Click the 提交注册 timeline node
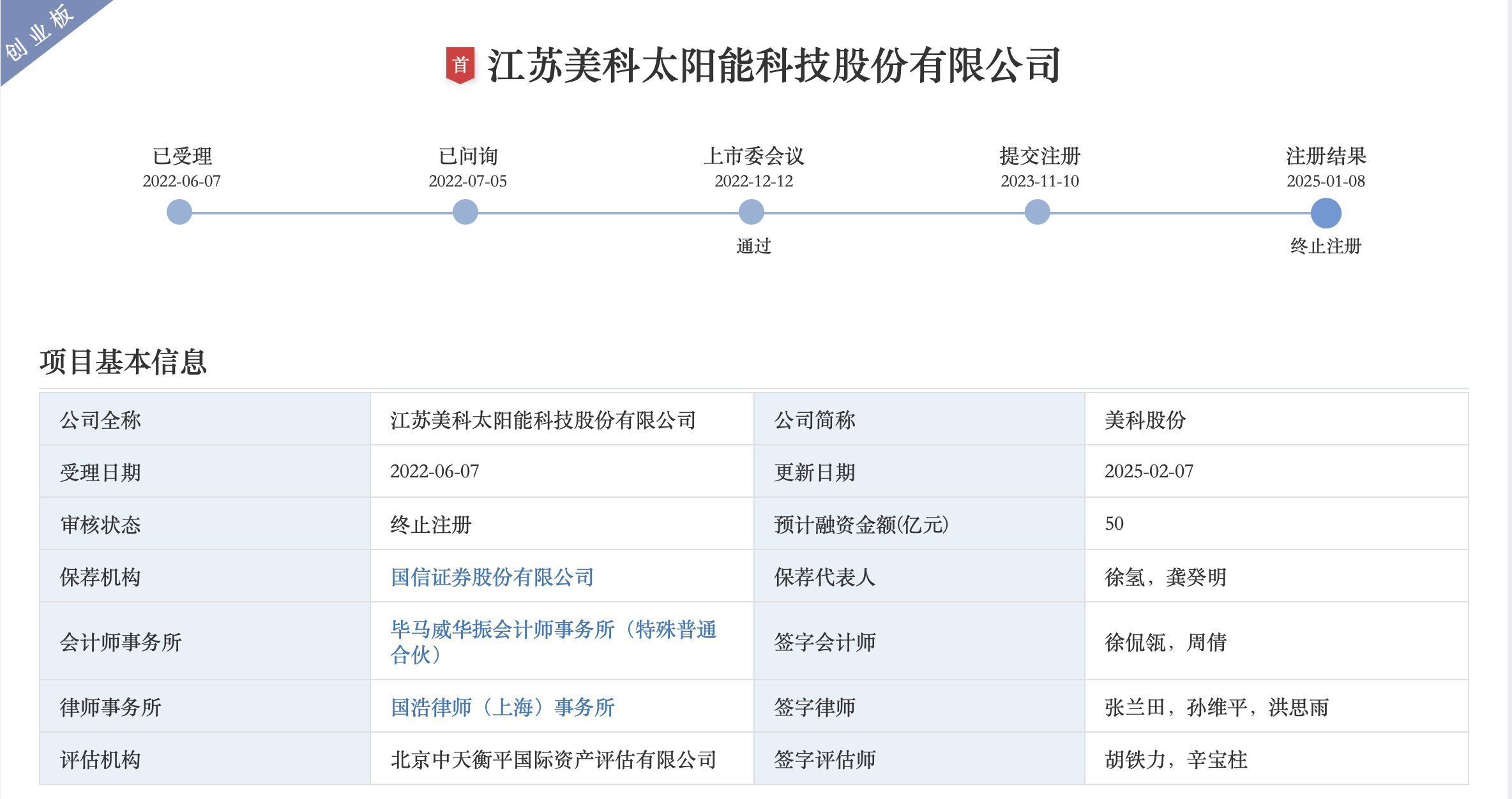Screen dimensions: 1512x799 click(x=1038, y=212)
